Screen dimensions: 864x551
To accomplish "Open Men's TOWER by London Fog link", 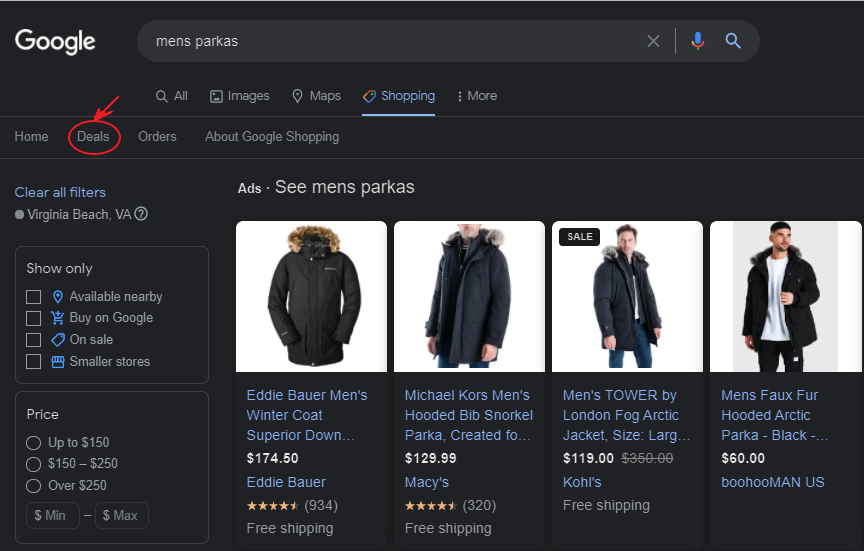I will pos(627,415).
